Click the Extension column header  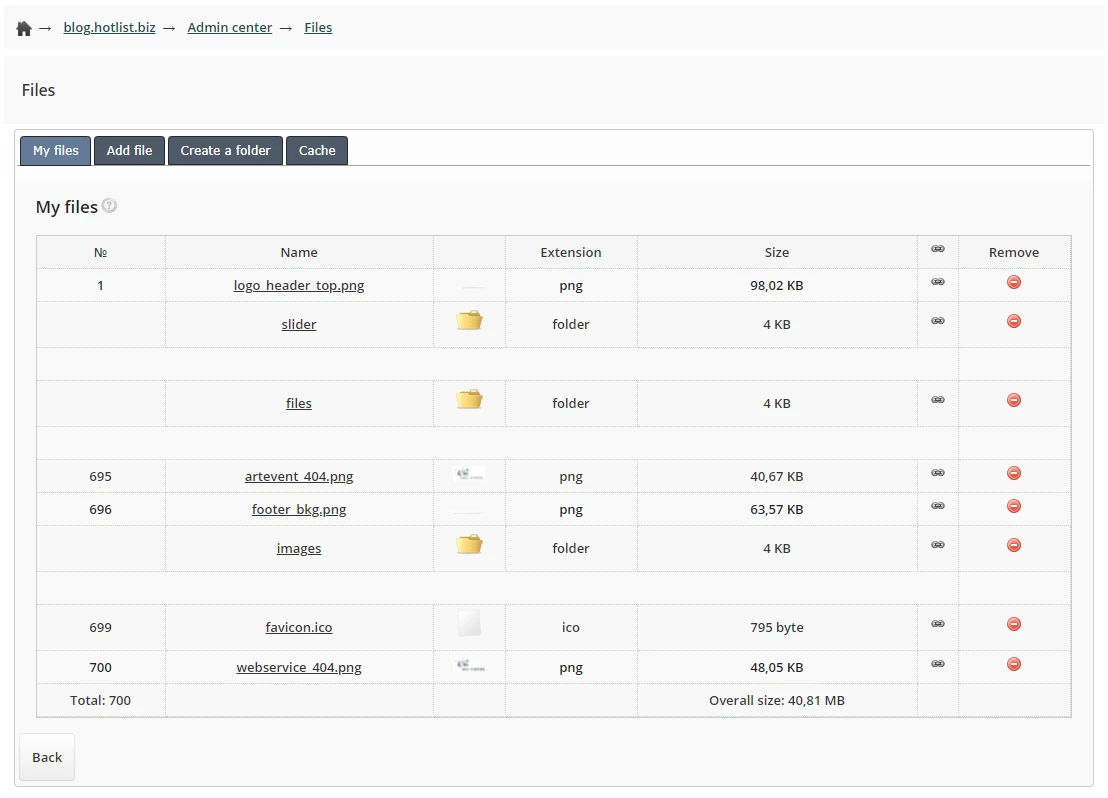[x=571, y=252]
